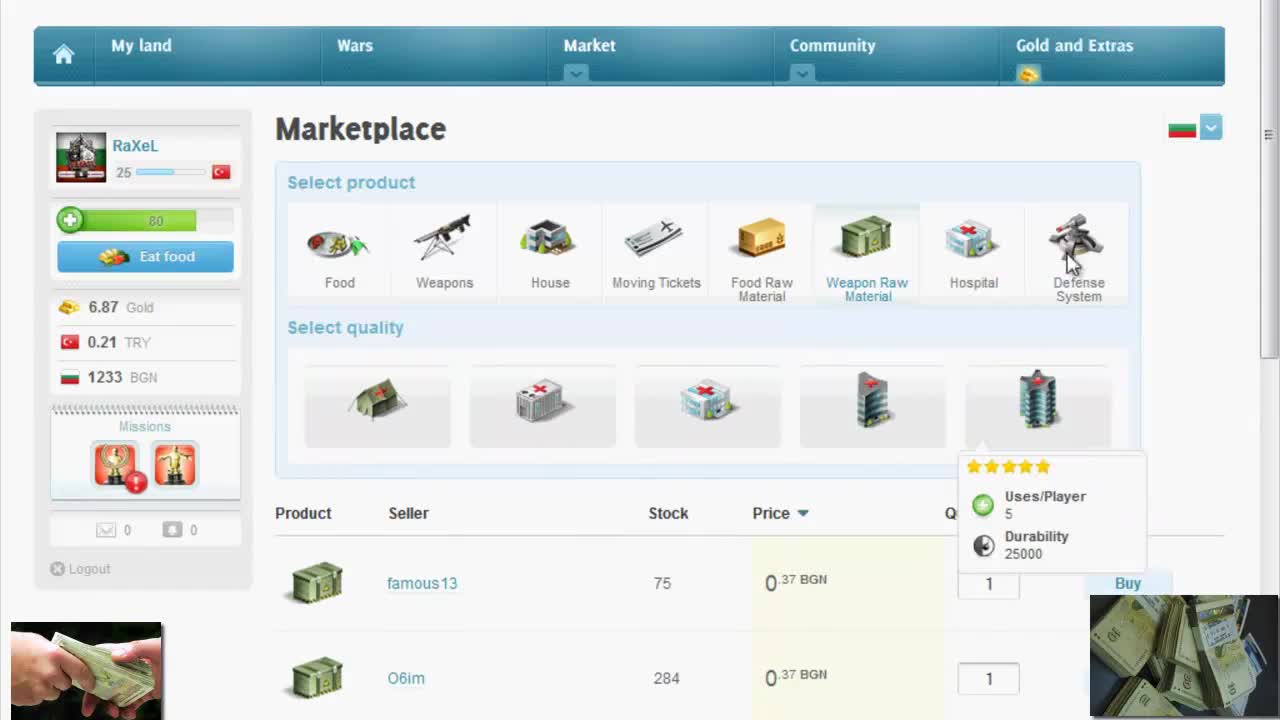
Task: Click the gold icon under Gold and Extras
Action: 1028,74
